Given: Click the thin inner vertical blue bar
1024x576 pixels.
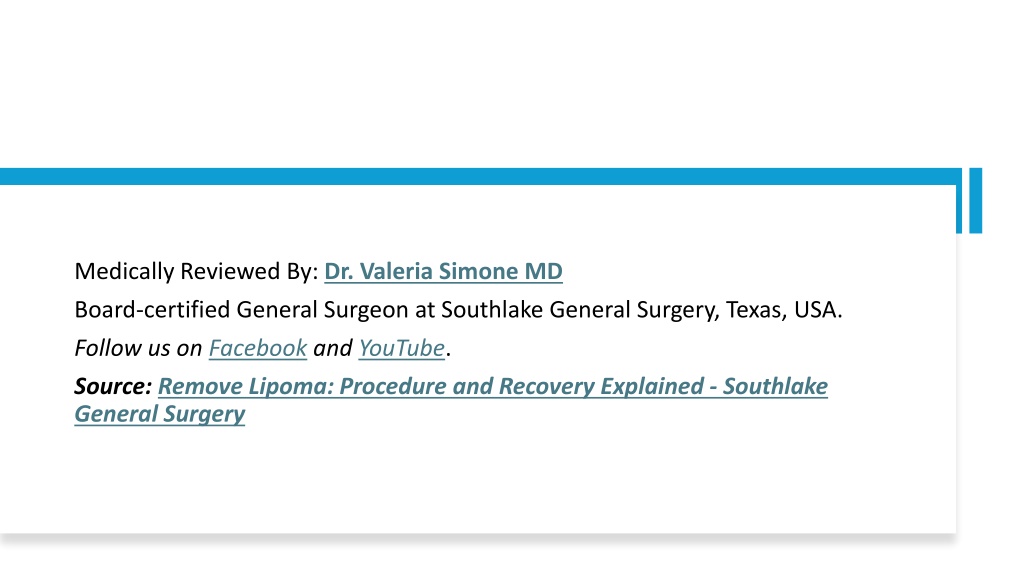Looking at the screenshot, I should pyautogui.click(x=959, y=209).
